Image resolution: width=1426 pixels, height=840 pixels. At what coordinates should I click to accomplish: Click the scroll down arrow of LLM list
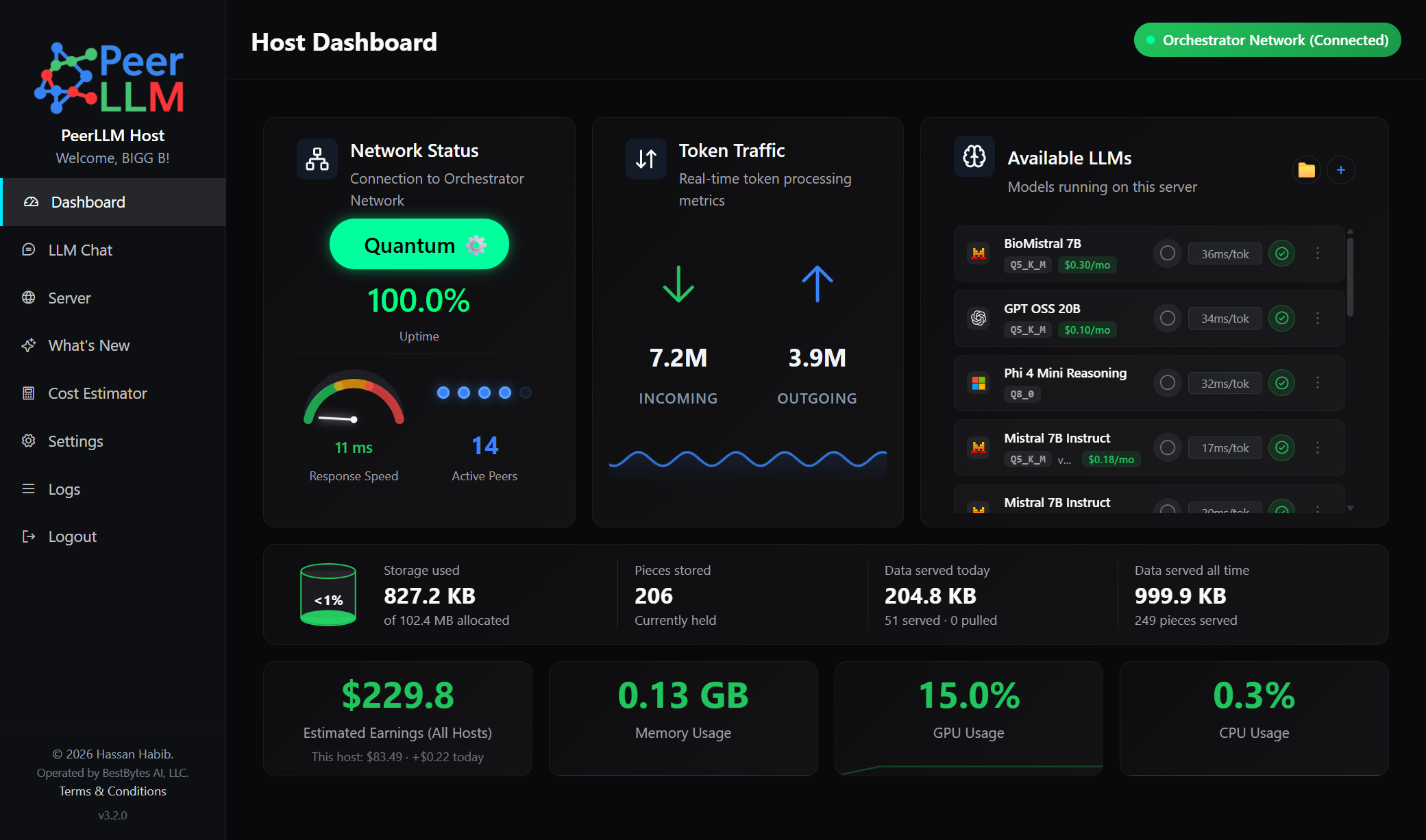(1350, 508)
